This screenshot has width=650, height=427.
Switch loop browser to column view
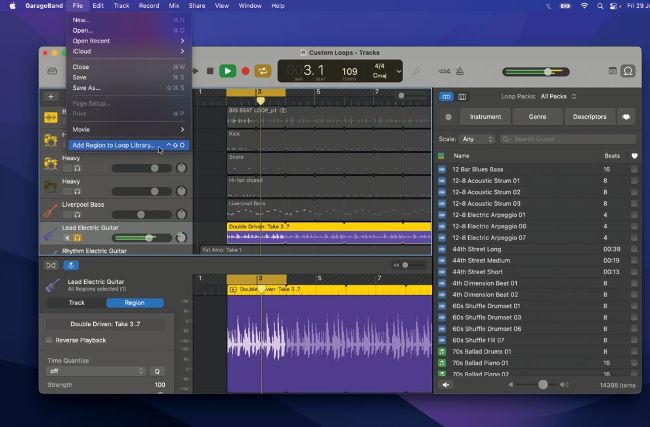point(462,96)
